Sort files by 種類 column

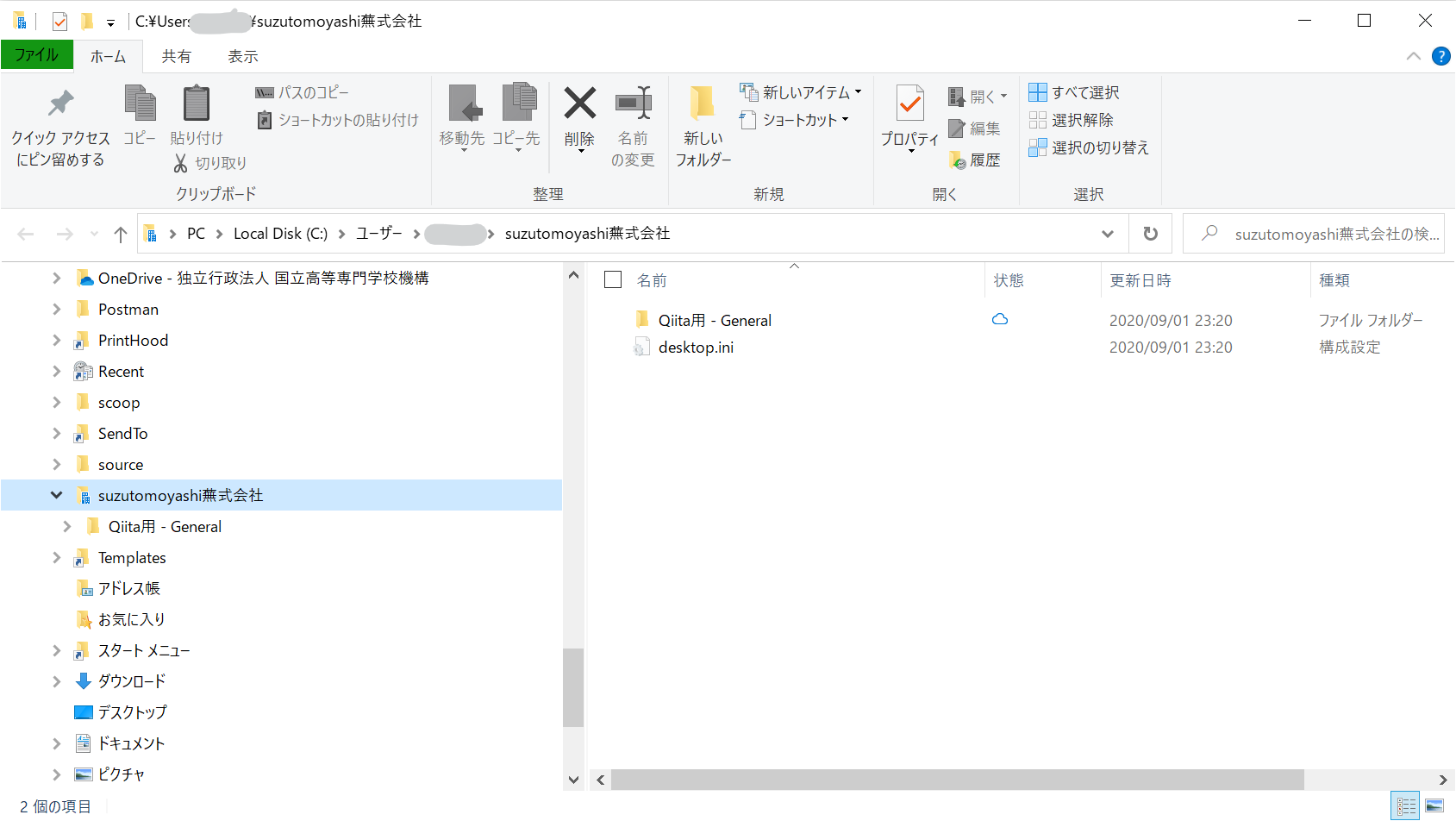[1334, 280]
